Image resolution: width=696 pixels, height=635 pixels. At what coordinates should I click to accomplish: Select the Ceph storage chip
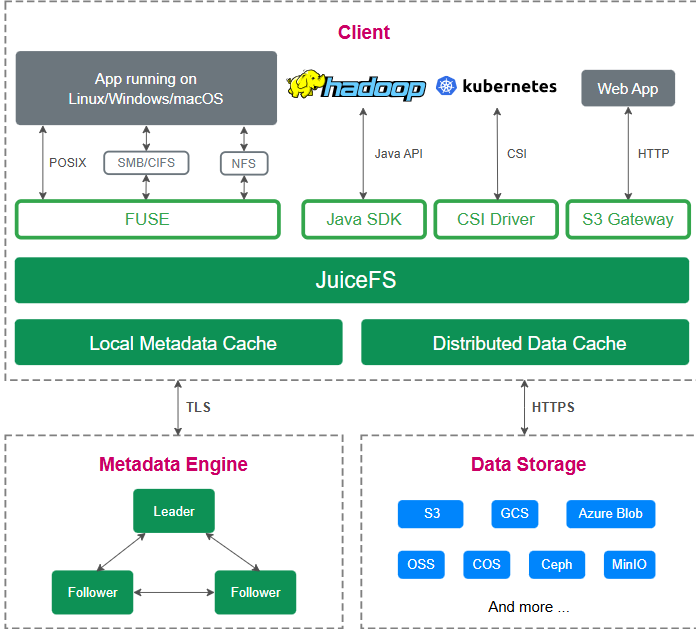click(557, 564)
